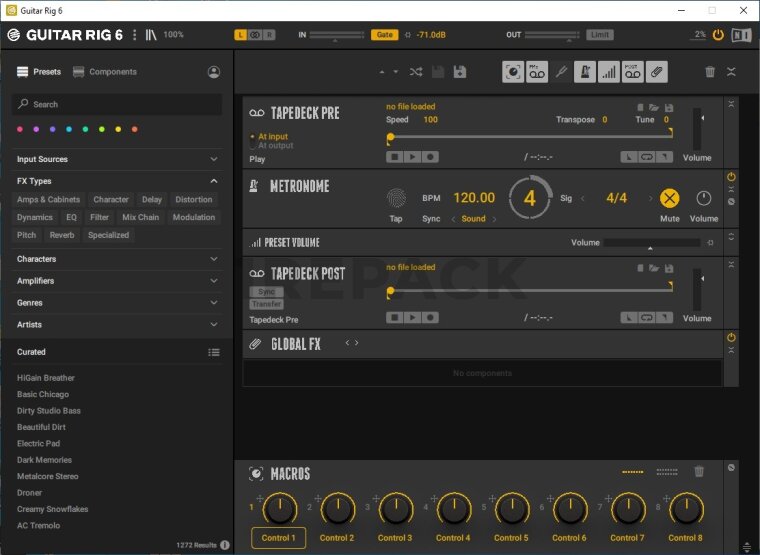Click the preset Search field
Image resolution: width=760 pixels, height=555 pixels.
(x=117, y=104)
